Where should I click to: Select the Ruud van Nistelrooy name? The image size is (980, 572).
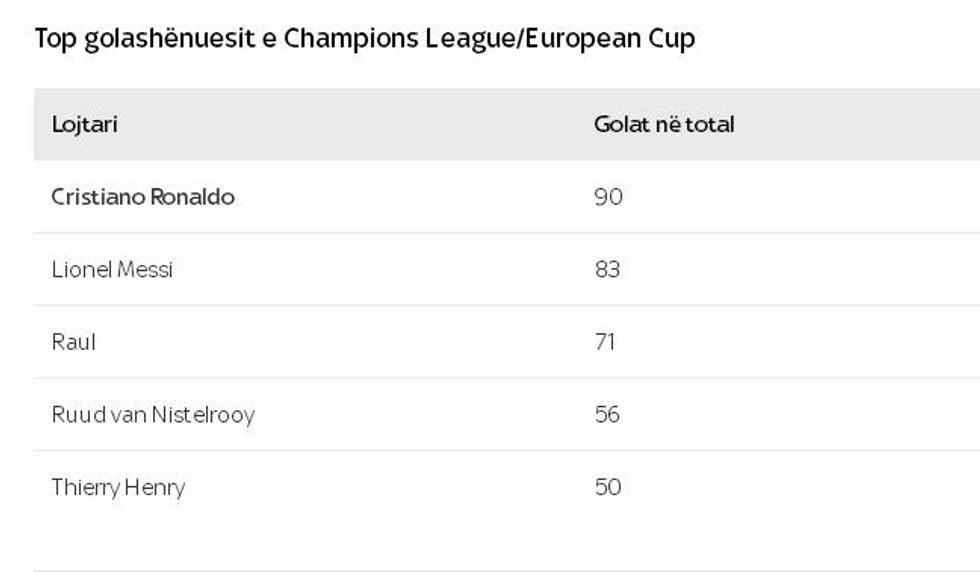click(153, 414)
